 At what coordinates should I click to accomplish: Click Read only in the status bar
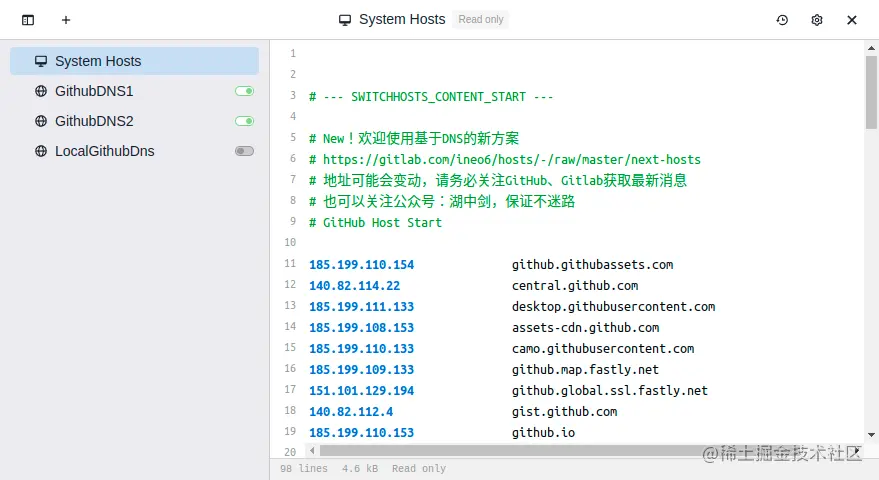(419, 468)
